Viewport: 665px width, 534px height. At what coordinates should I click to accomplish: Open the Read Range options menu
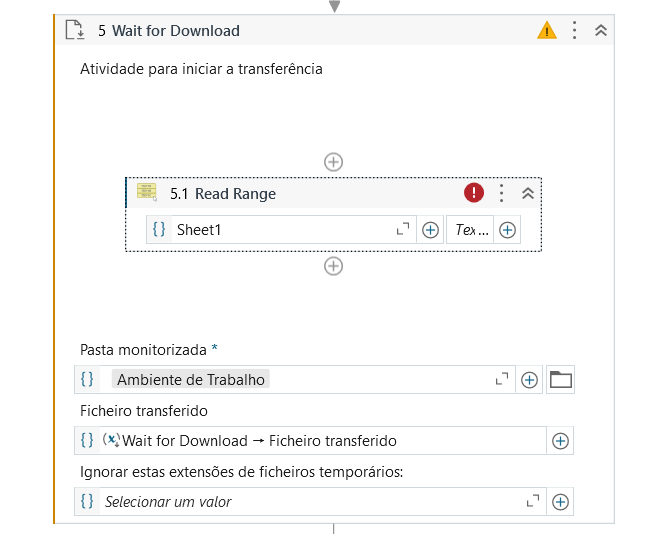click(502, 193)
